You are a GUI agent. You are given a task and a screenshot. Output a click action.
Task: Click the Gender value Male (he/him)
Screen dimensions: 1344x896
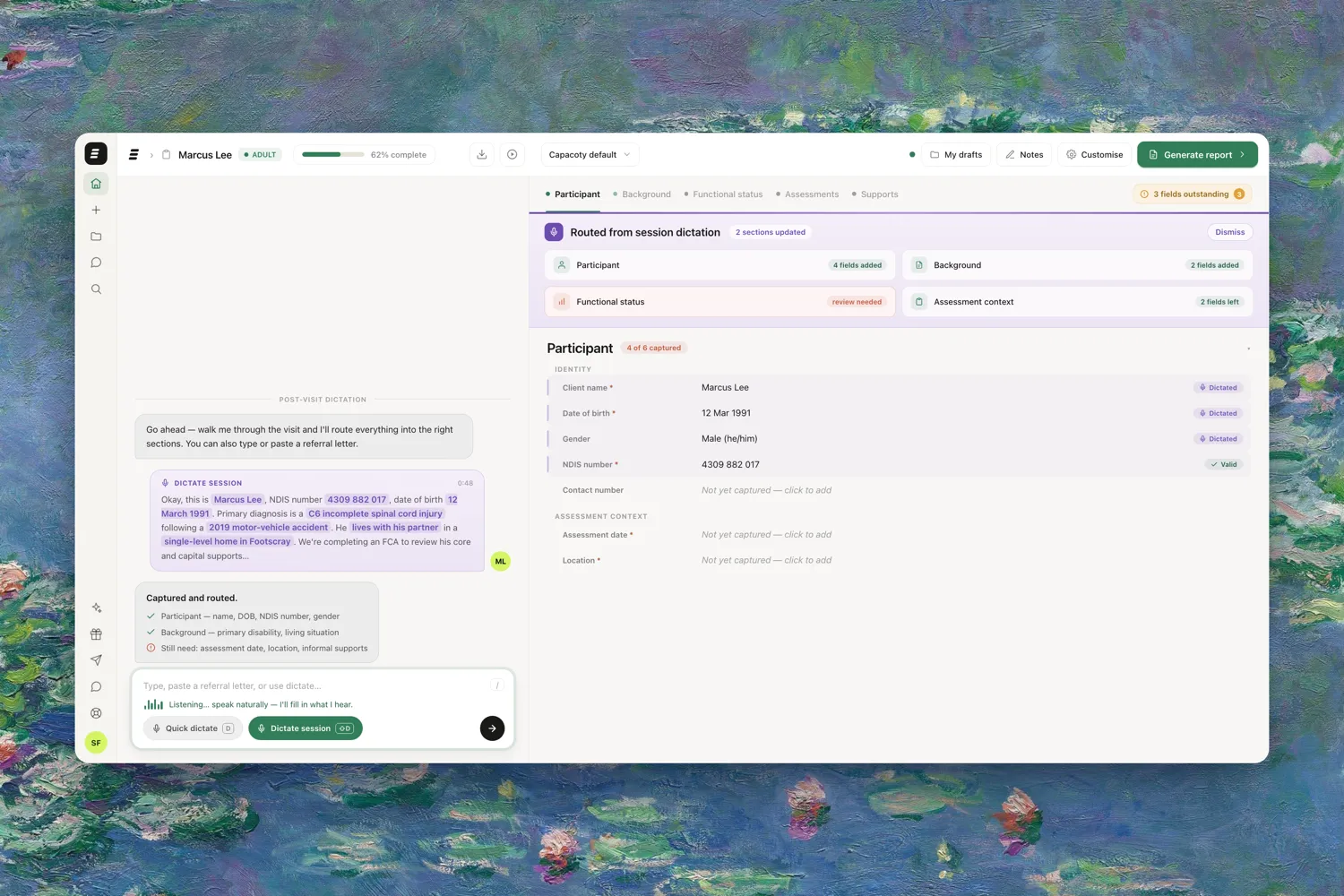[x=729, y=439]
